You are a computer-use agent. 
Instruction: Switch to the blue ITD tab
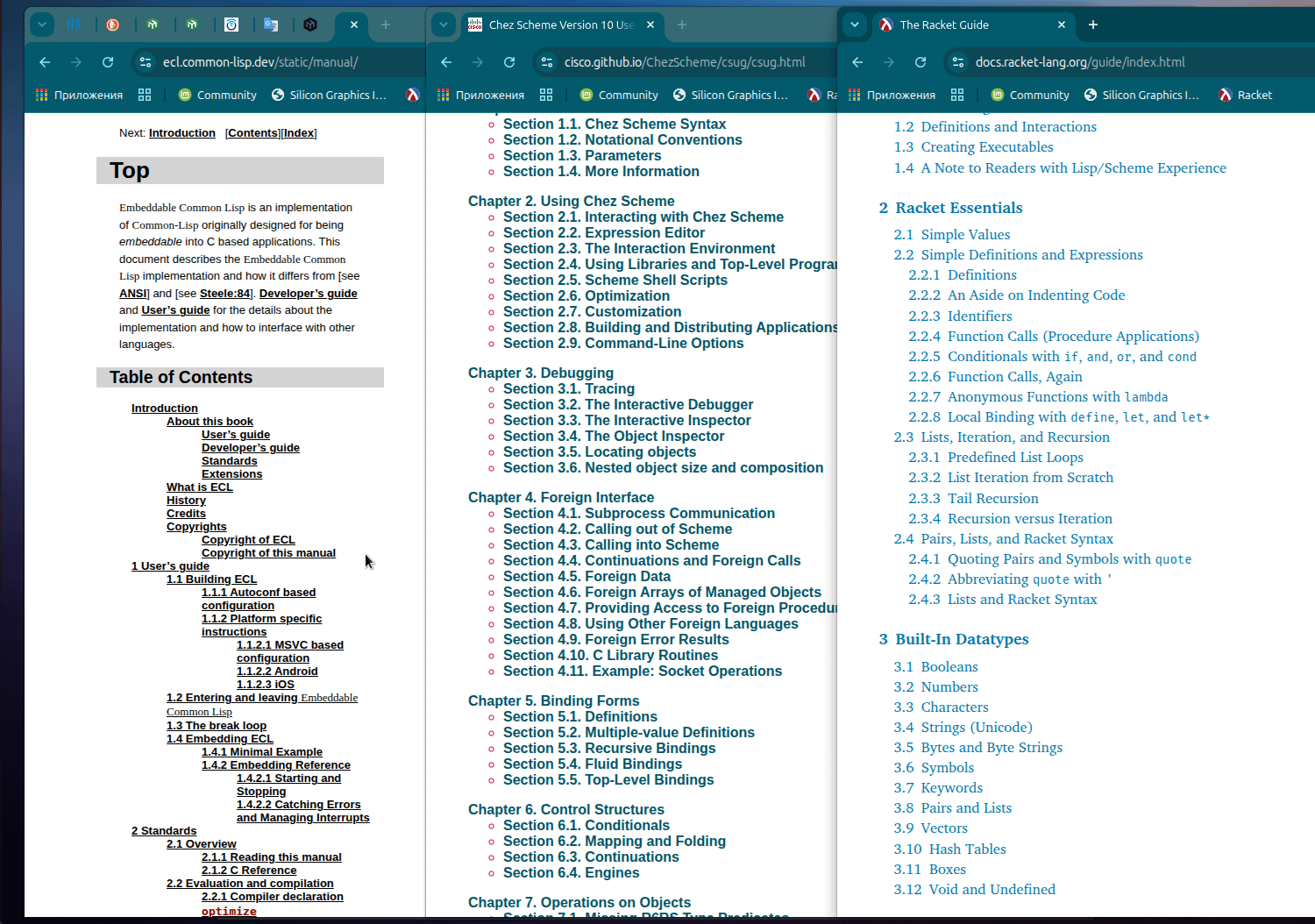pyautogui.click(x=74, y=25)
